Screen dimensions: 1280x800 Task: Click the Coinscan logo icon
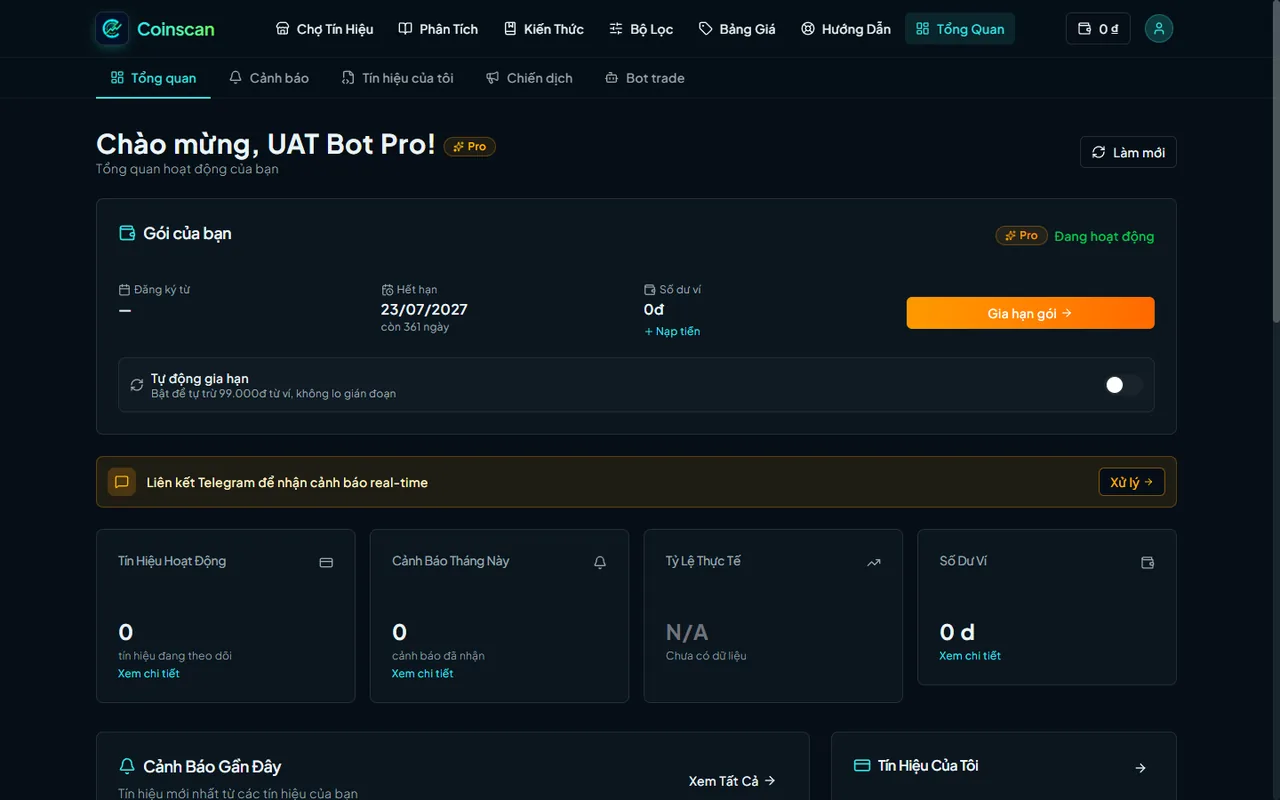click(x=112, y=29)
